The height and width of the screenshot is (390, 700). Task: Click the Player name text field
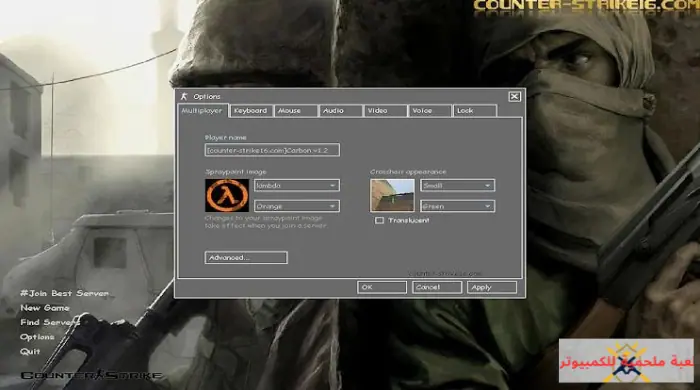point(272,150)
